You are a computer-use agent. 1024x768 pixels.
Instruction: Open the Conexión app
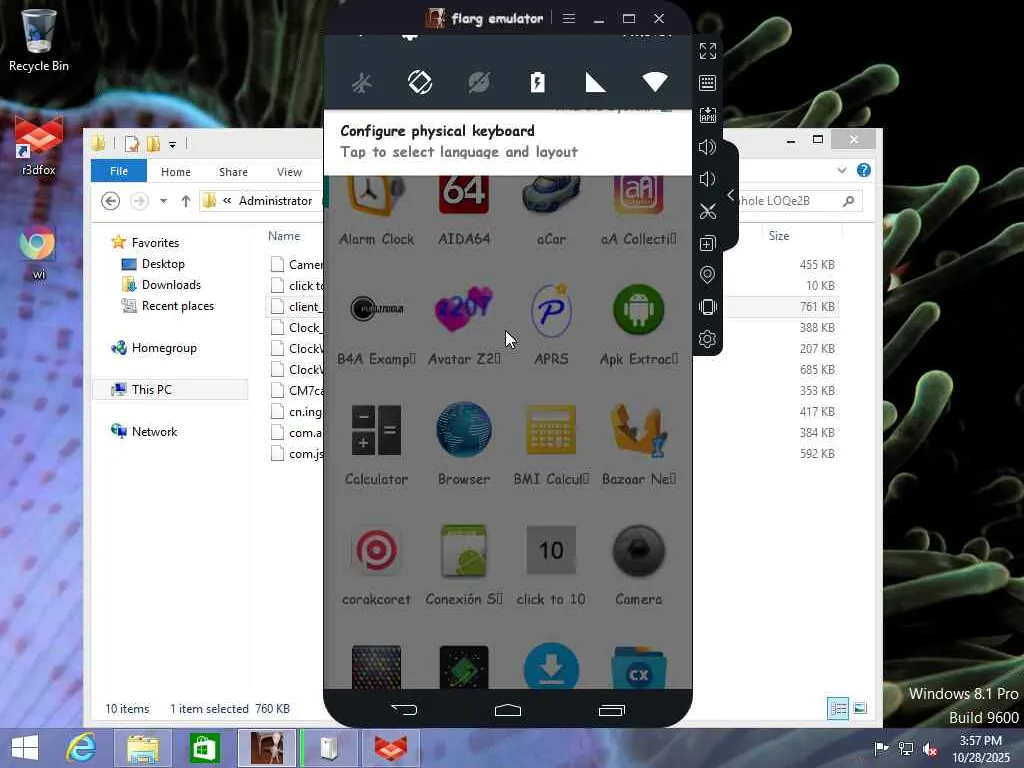464,565
